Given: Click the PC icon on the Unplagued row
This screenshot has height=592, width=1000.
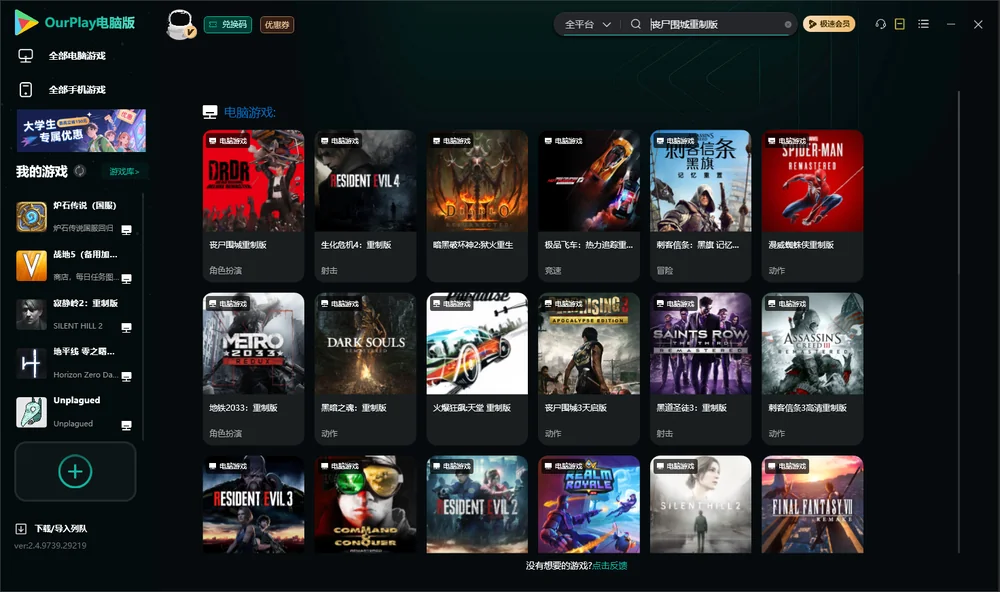Looking at the screenshot, I should 126,426.
